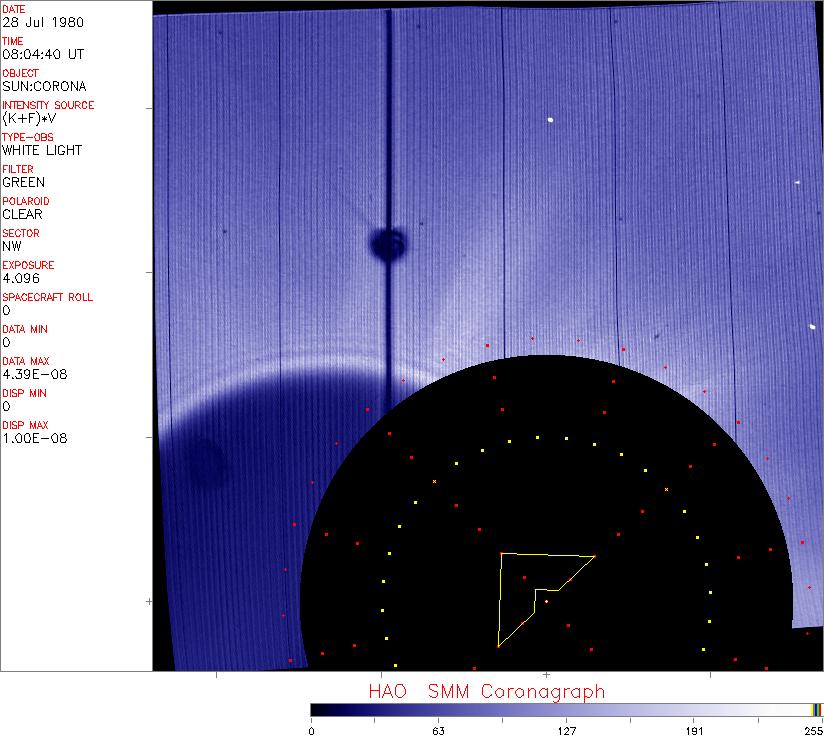This screenshot has width=824, height=736.
Task: Click the HAO SMM Coronagraph title
Action: 487,692
